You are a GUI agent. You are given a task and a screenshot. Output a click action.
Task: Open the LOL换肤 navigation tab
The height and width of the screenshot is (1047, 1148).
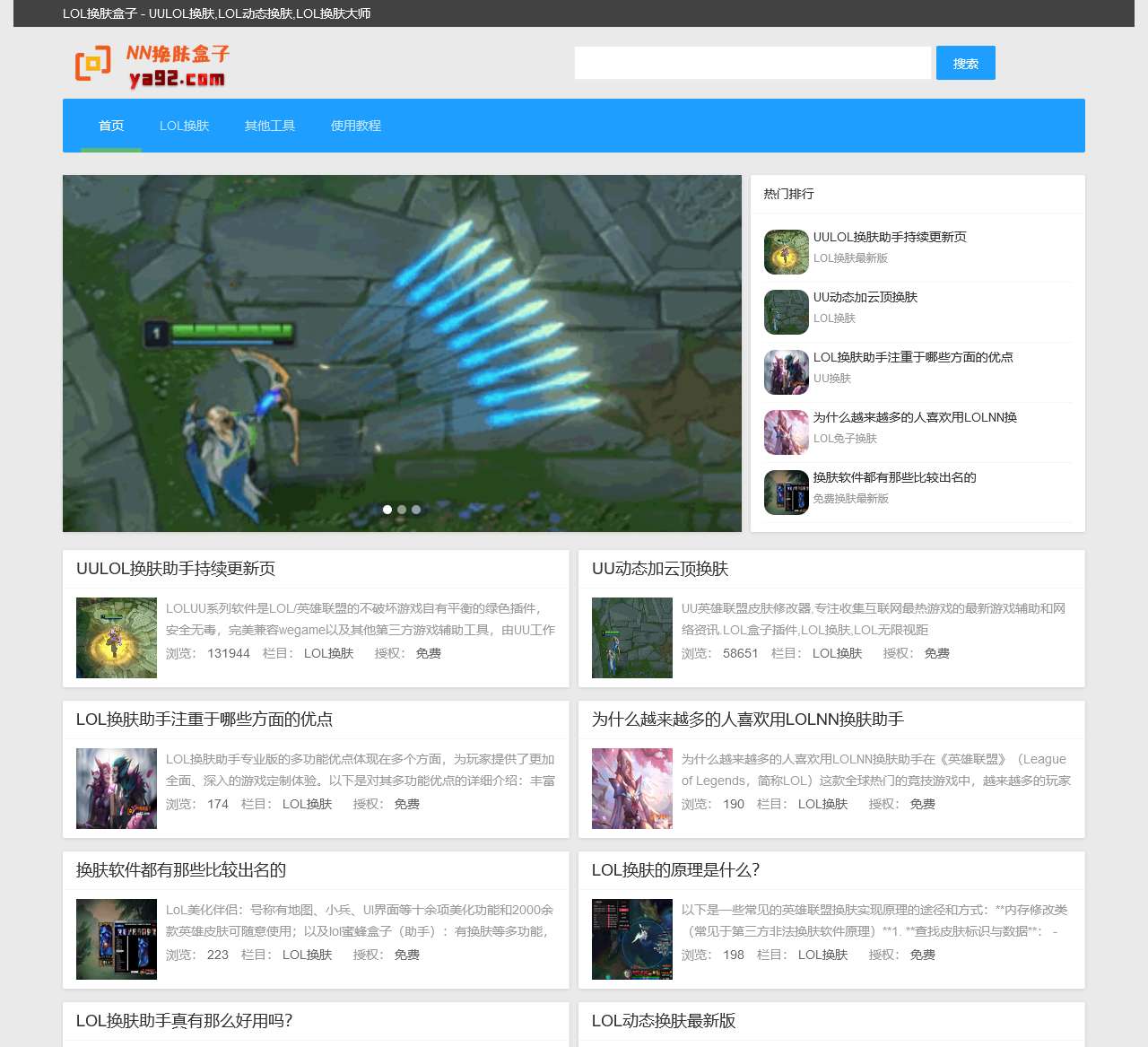click(184, 126)
